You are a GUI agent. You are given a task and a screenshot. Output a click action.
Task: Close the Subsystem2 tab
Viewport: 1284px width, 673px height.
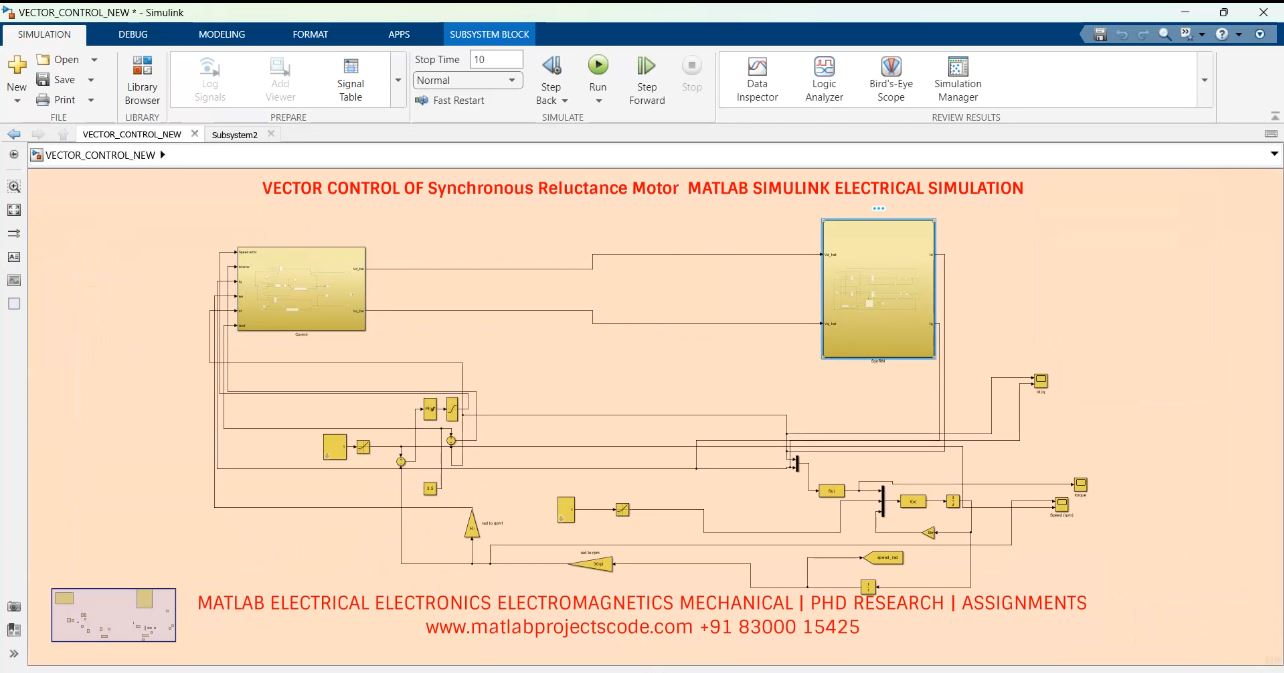[271, 134]
